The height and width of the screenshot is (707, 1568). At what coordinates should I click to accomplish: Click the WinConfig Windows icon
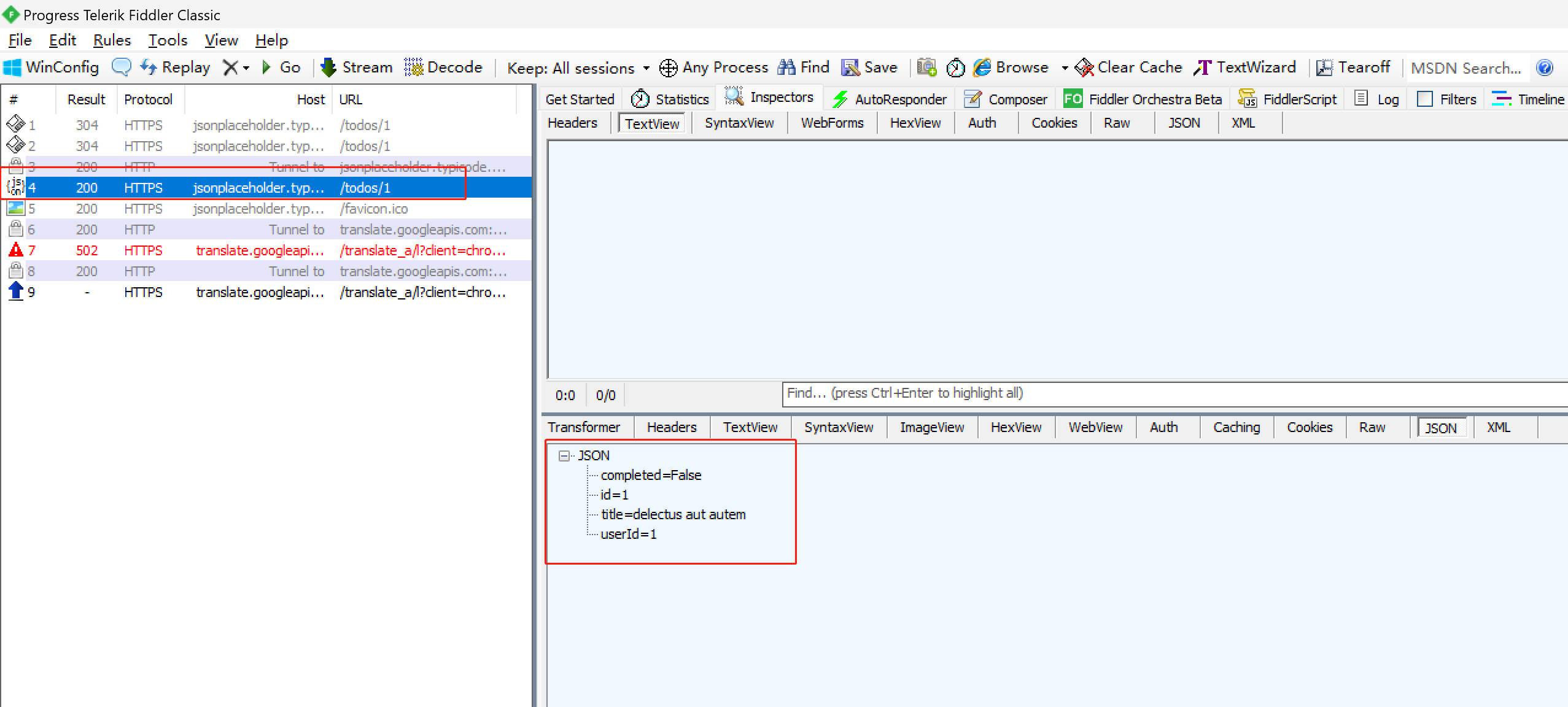pos(12,68)
